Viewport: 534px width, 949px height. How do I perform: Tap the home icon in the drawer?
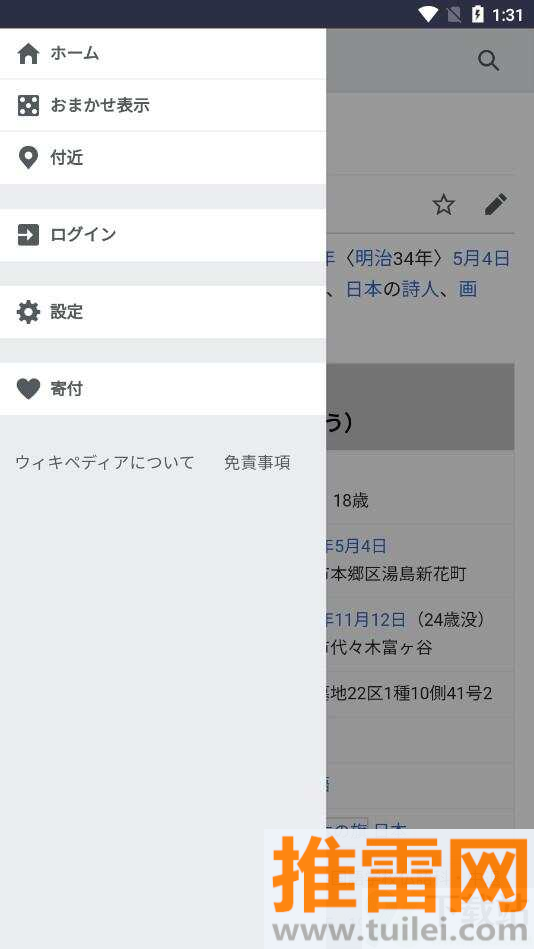click(28, 53)
